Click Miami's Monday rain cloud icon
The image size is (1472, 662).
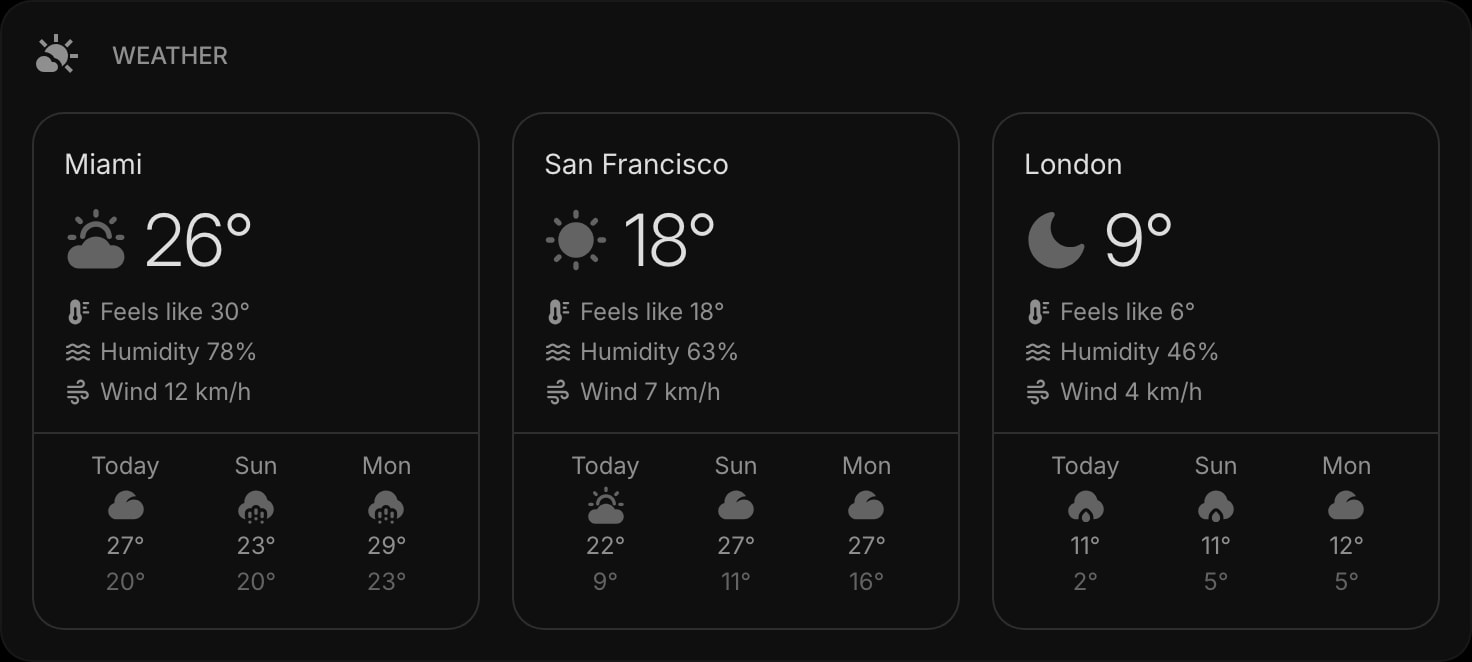pyautogui.click(x=386, y=507)
